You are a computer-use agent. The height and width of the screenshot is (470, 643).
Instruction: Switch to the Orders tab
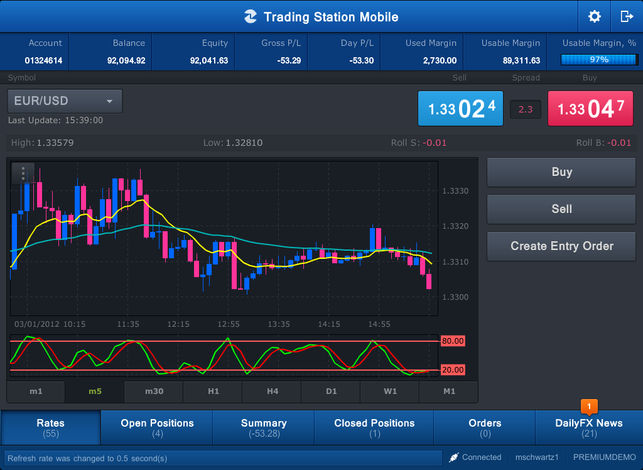485,427
